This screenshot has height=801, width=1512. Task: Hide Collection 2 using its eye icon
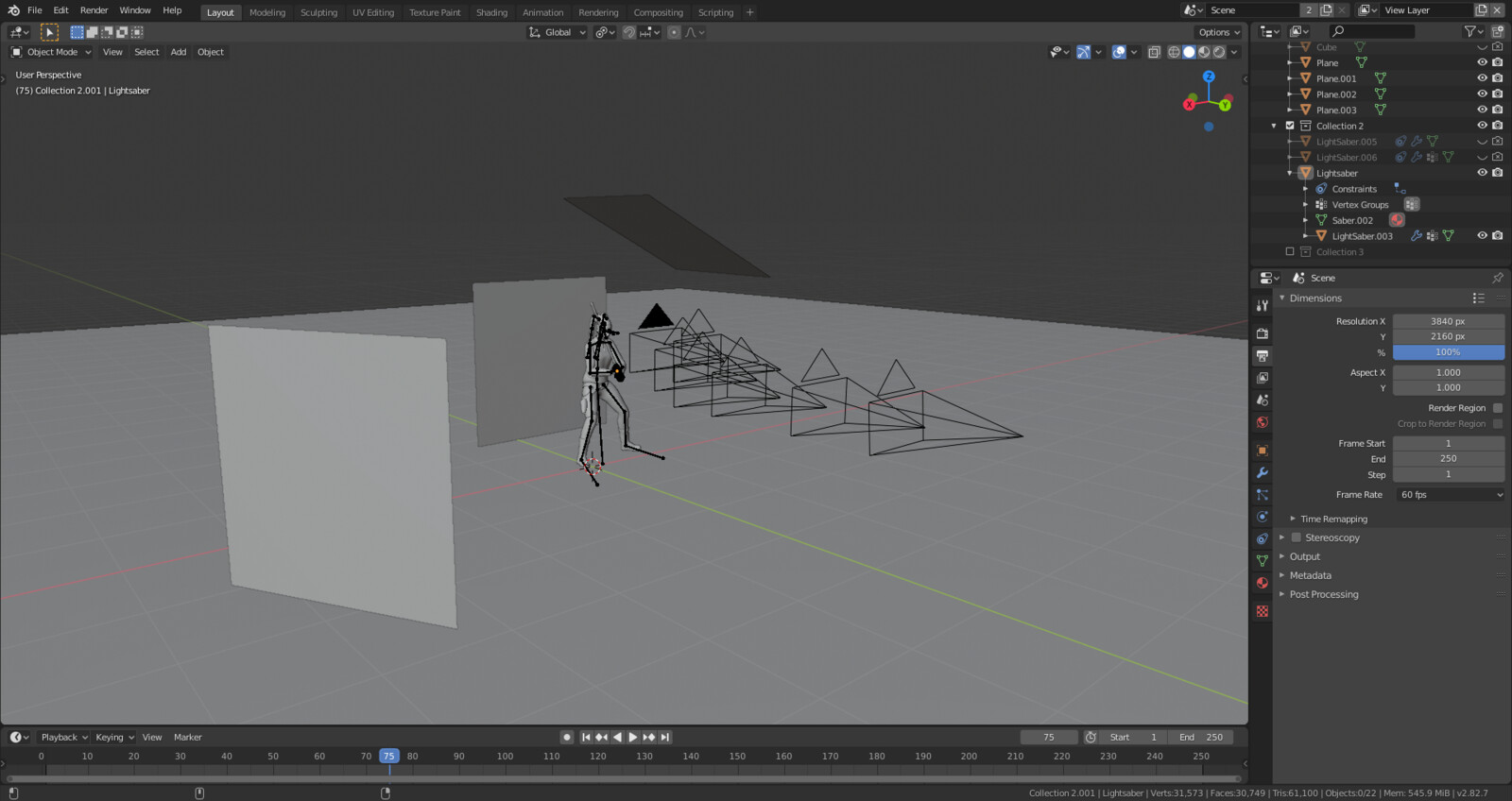click(1482, 126)
